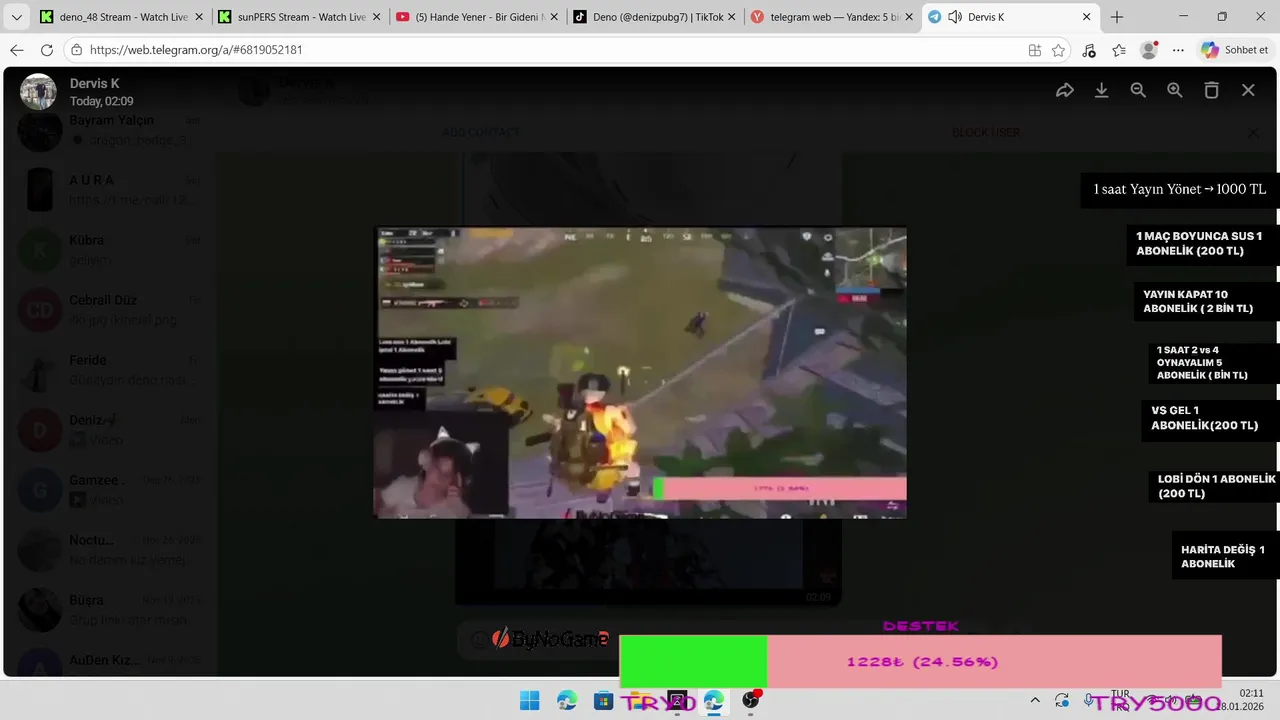Play the video preview in the center
This screenshot has width=1280, height=720.
coord(640,372)
